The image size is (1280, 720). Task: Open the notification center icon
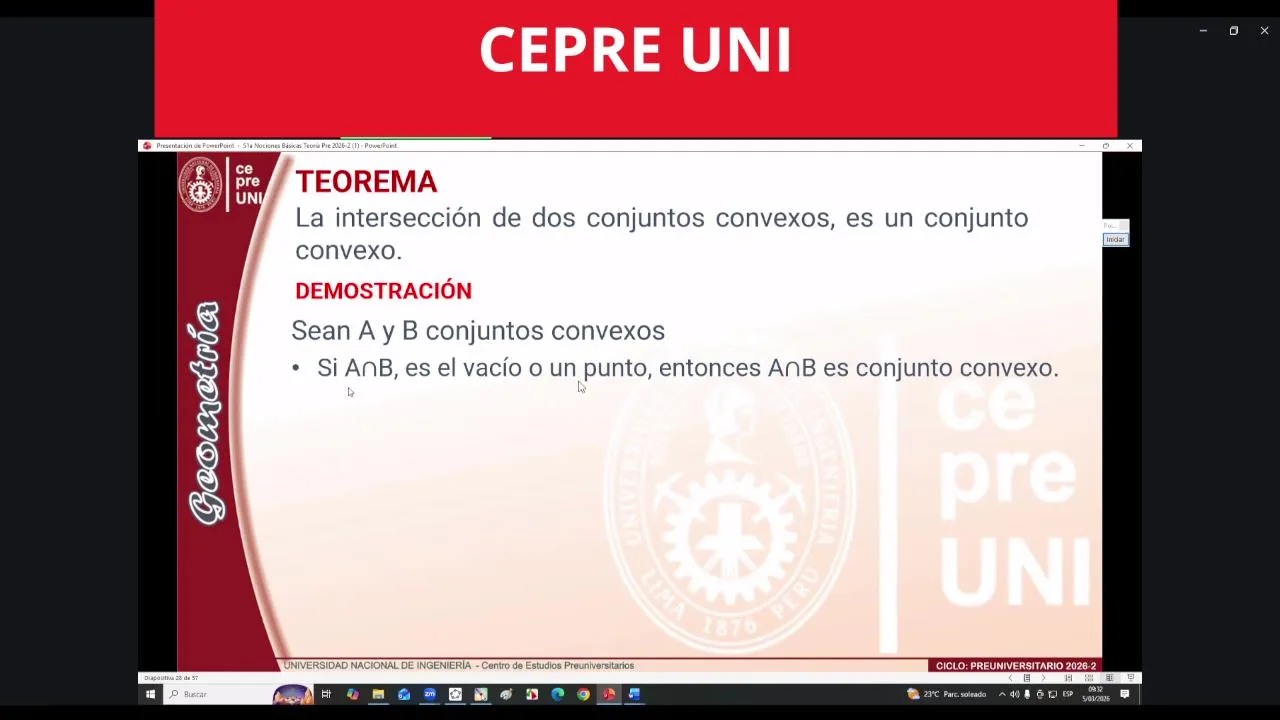[x=1125, y=694]
